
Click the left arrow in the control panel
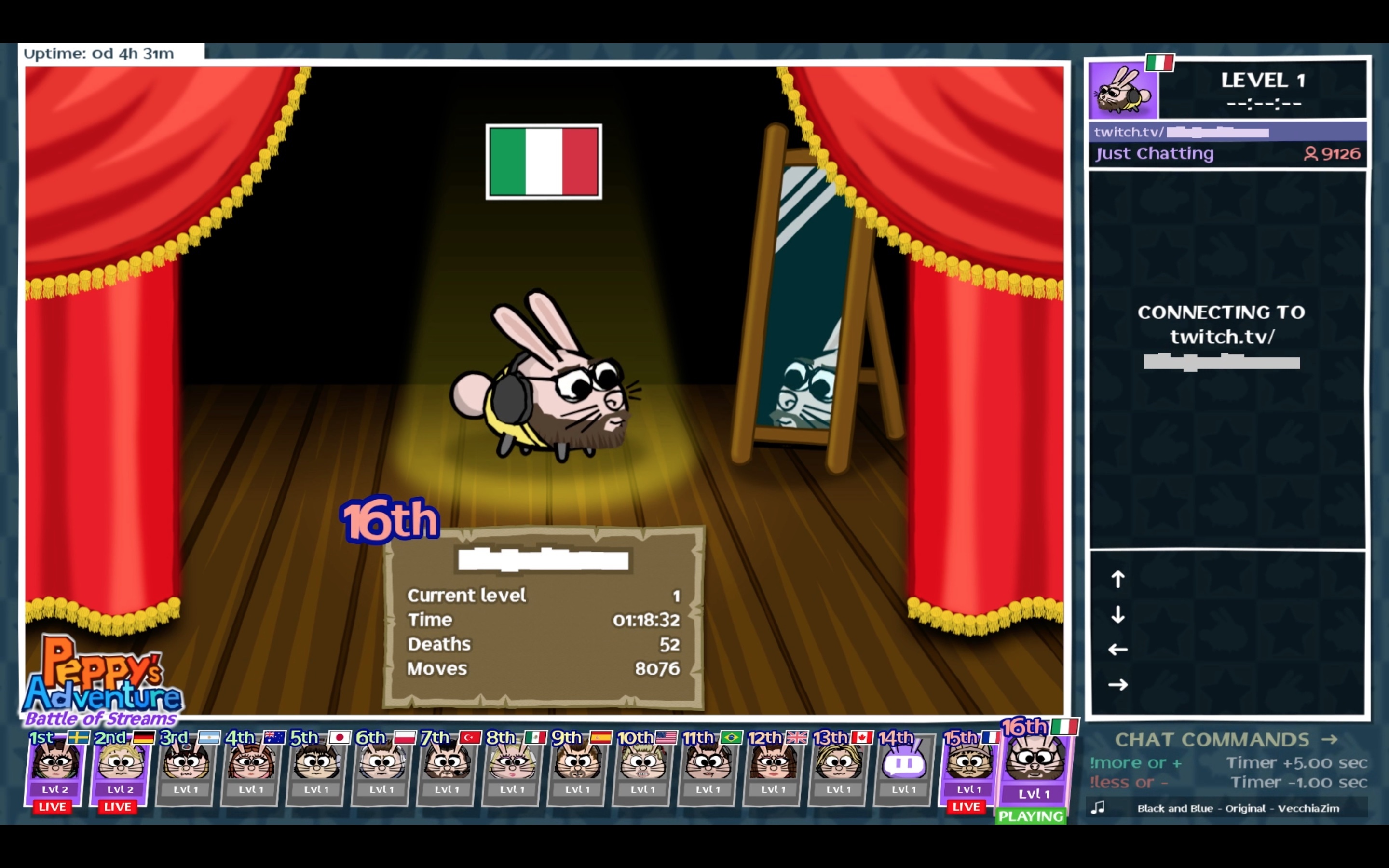1117,649
